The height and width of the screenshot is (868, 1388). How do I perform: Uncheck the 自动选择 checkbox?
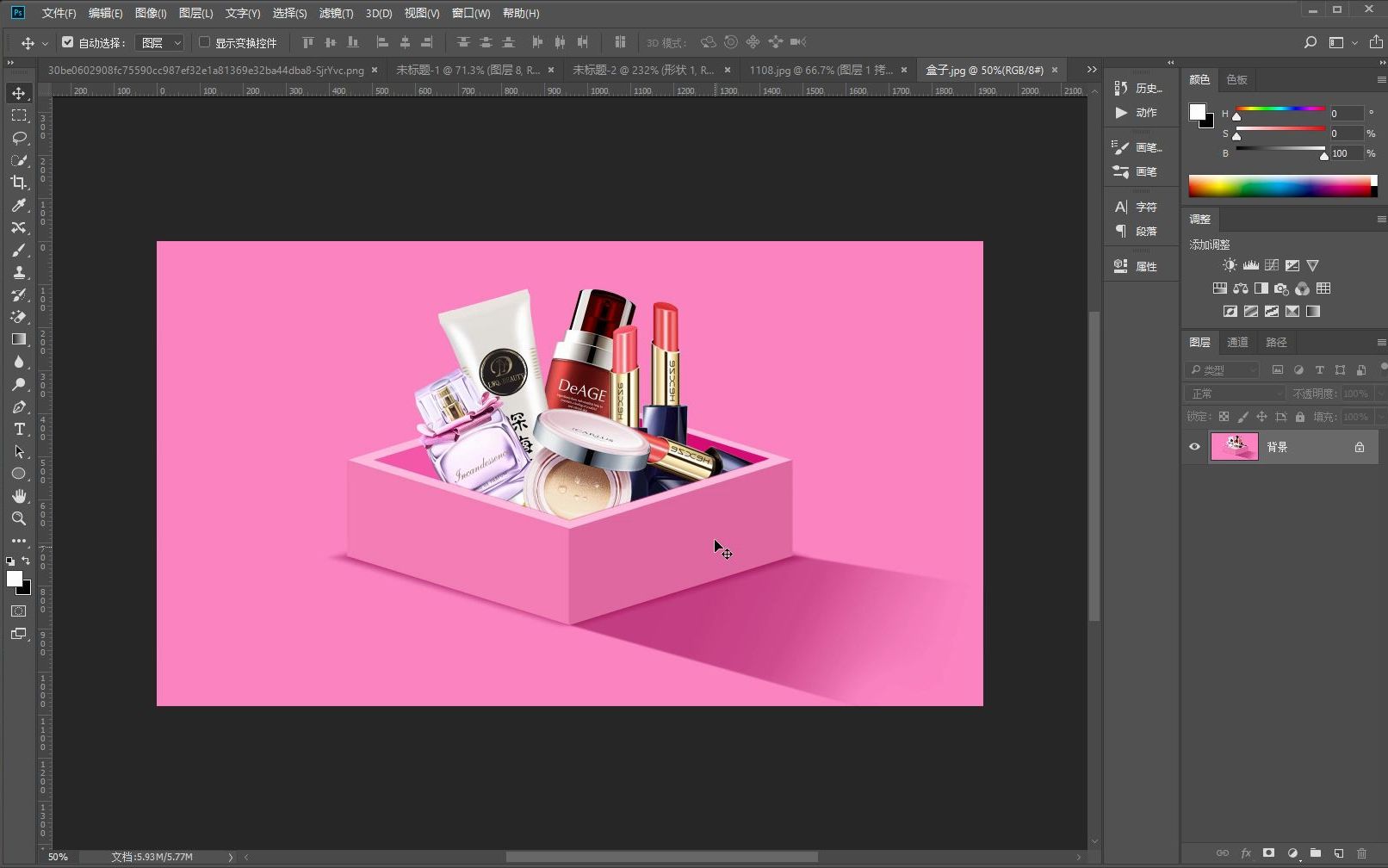tap(68, 42)
